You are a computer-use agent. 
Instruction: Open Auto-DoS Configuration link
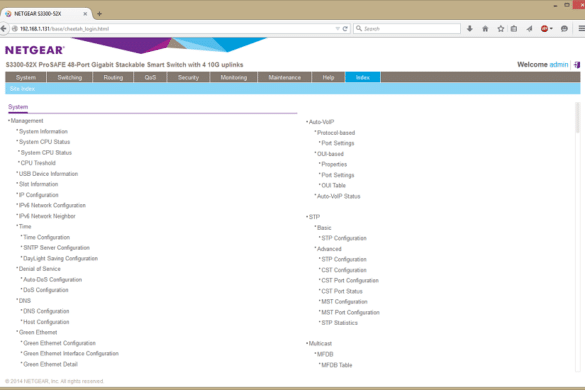coord(53,280)
